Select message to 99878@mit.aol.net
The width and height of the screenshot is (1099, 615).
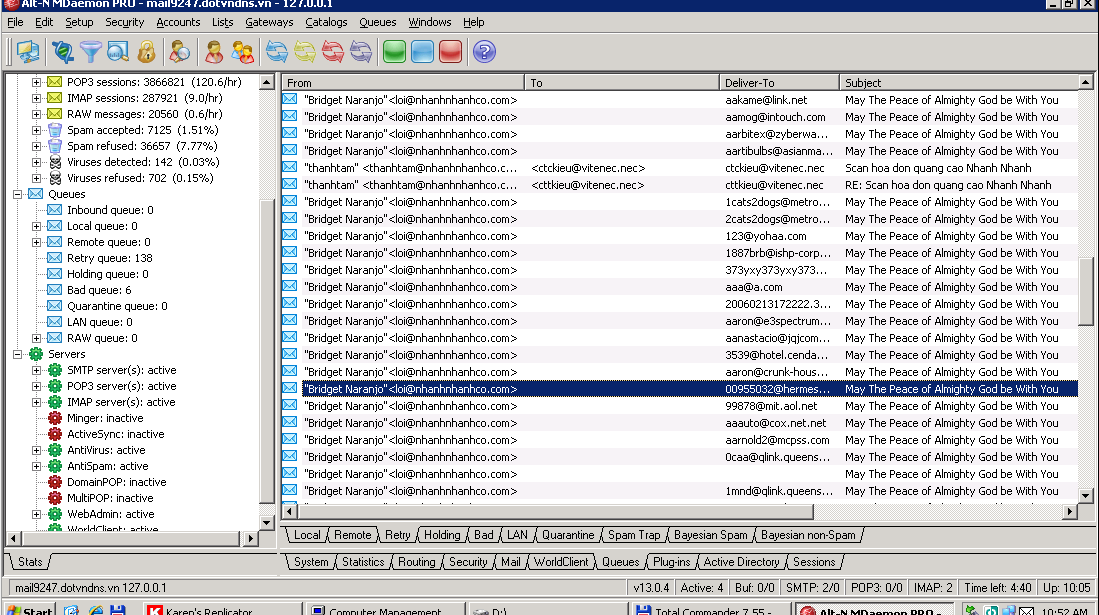(x=680, y=406)
